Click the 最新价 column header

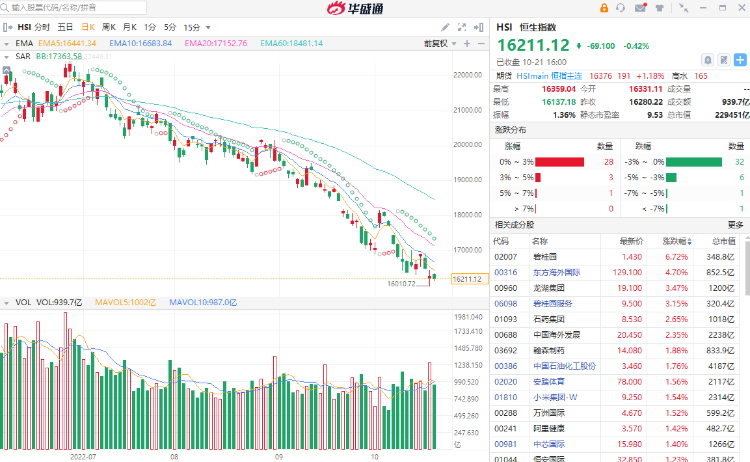pyautogui.click(x=631, y=242)
